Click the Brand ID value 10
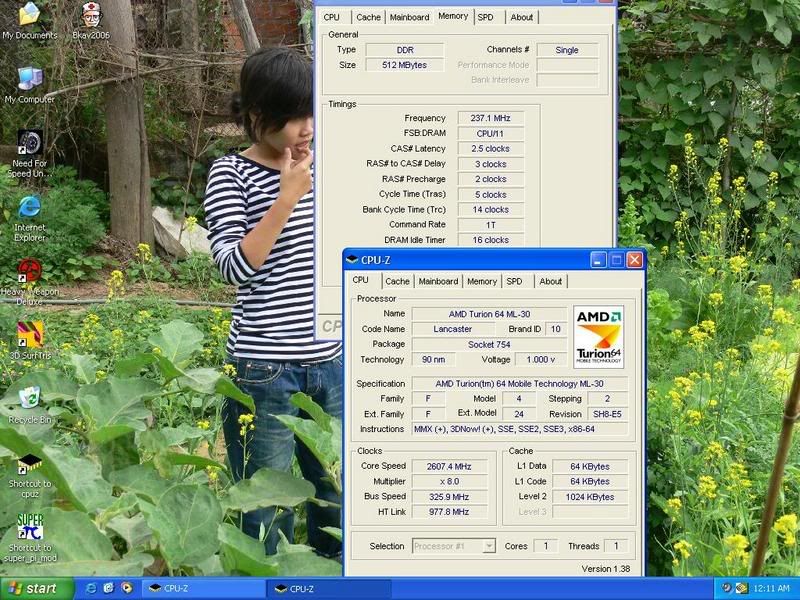The image size is (800, 600). click(x=556, y=330)
